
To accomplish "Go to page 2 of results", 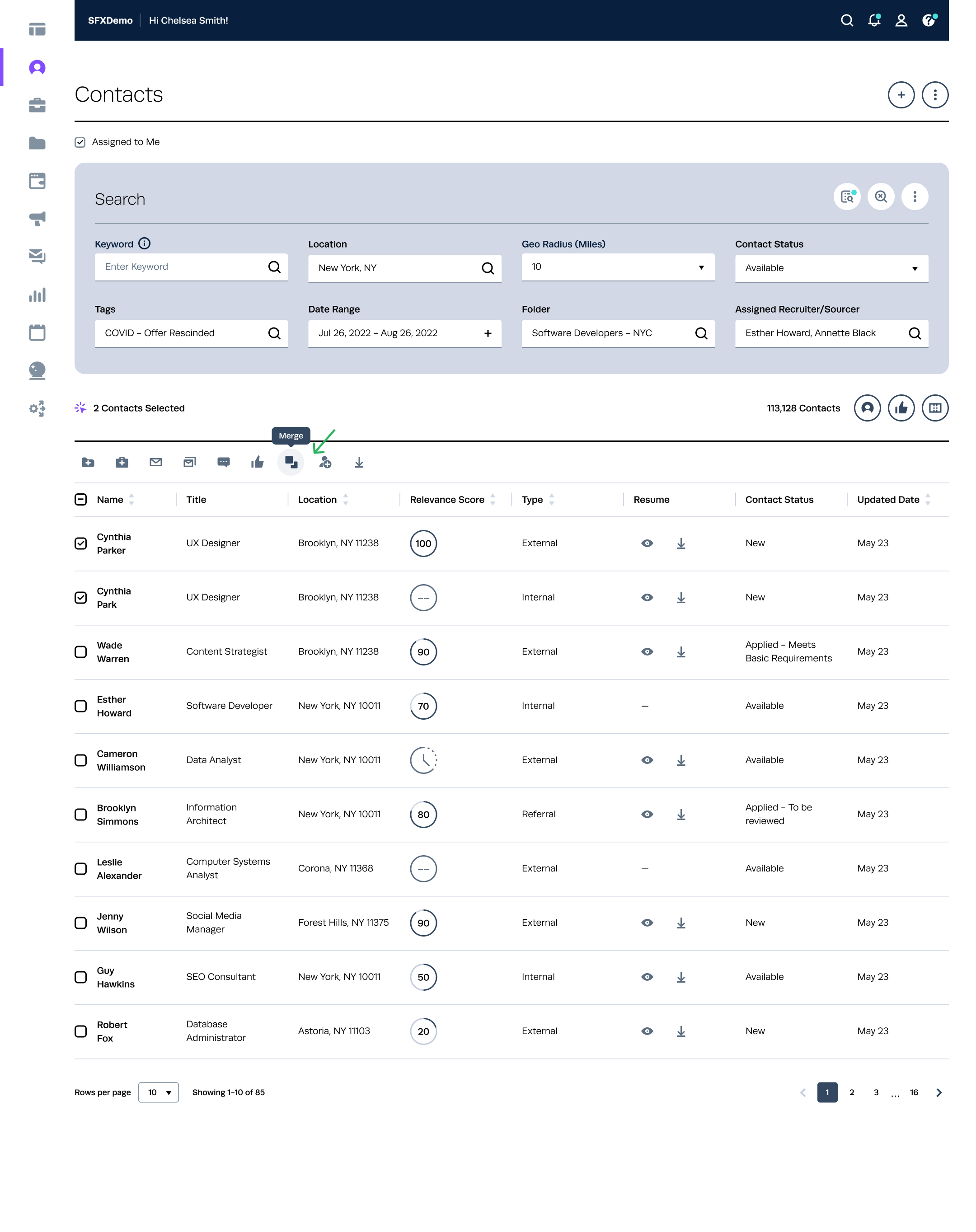I will click(x=851, y=1092).
